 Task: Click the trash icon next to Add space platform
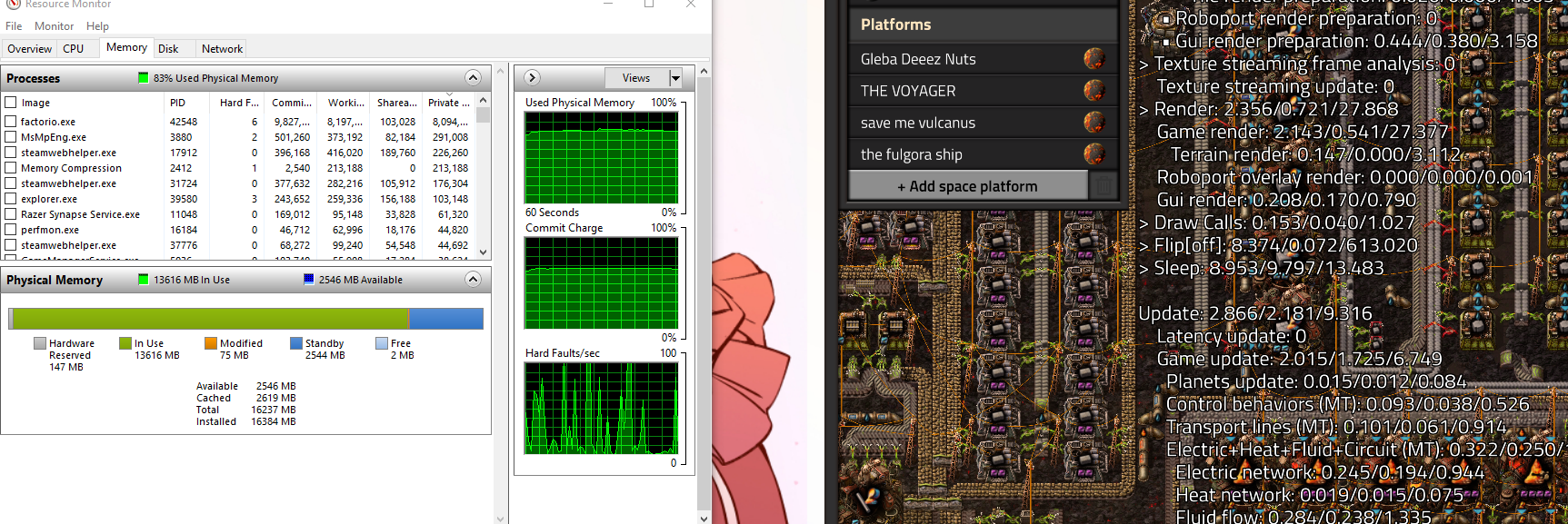click(x=1103, y=186)
